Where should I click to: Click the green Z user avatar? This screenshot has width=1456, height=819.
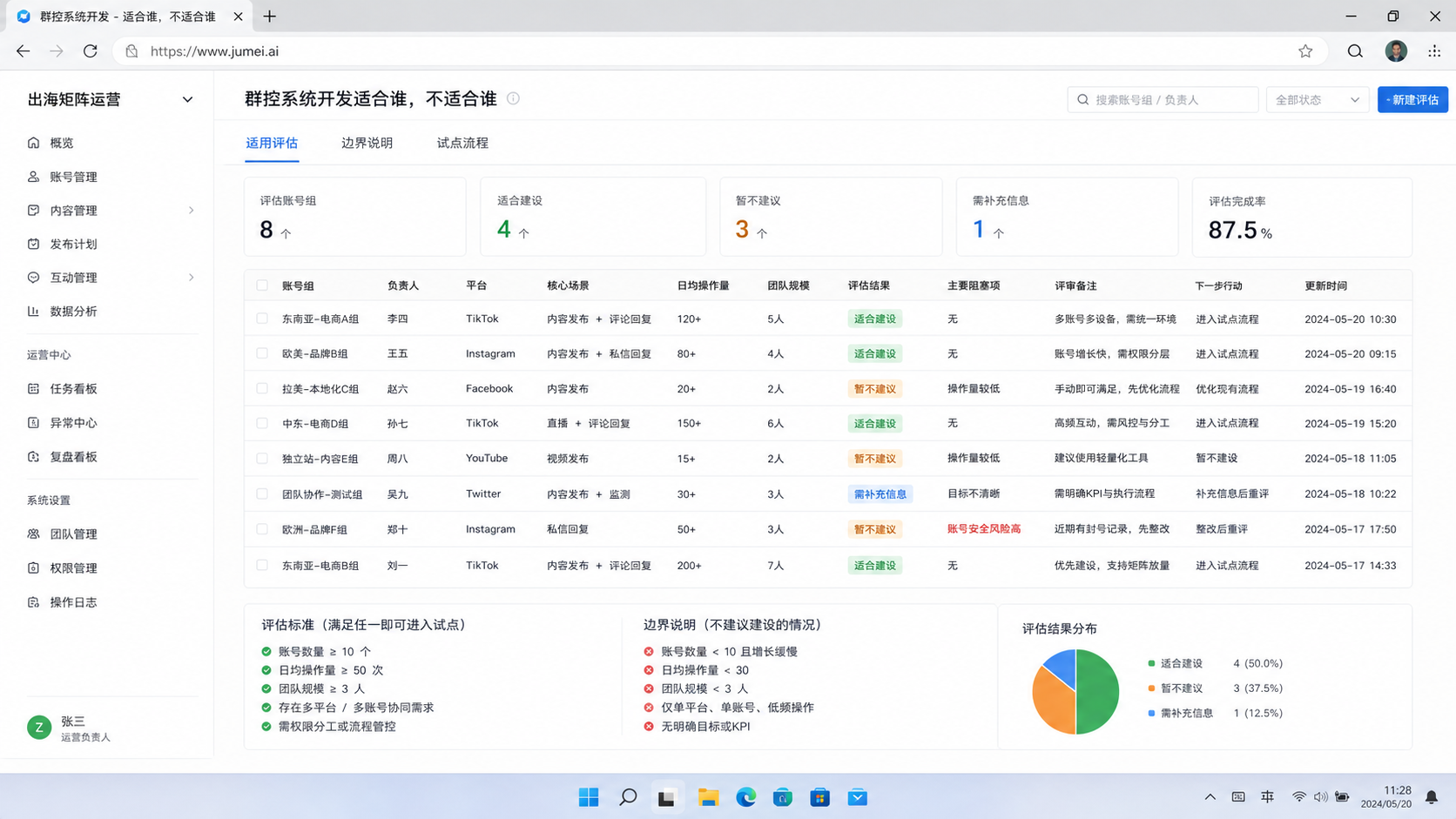pos(39,728)
